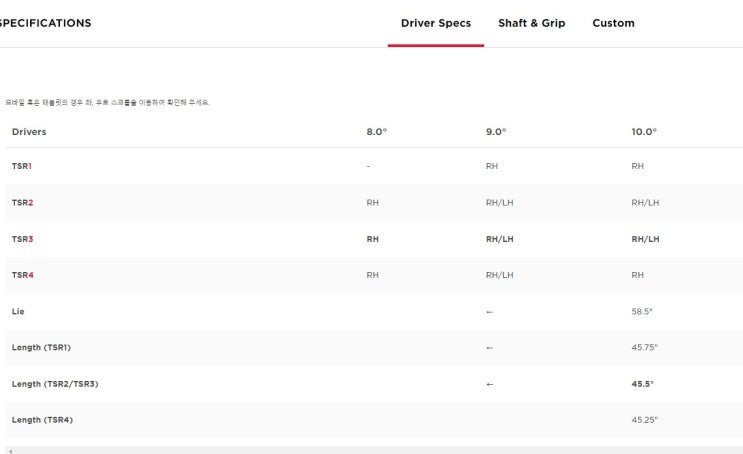Click the 45.75" length value
Image resolution: width=743 pixels, height=454 pixels.
[x=644, y=347]
